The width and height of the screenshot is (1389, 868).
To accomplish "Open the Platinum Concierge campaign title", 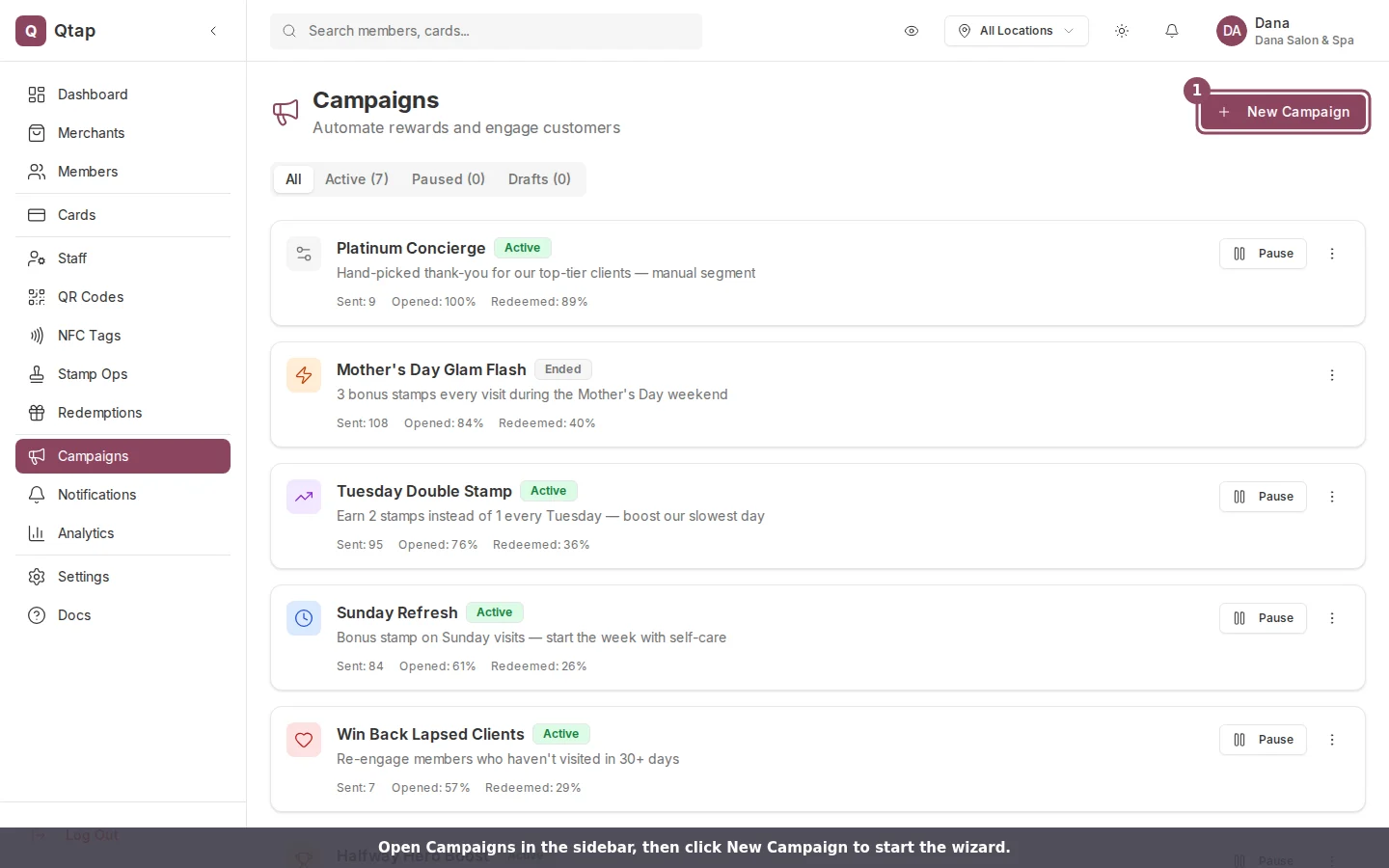I will tap(411, 248).
